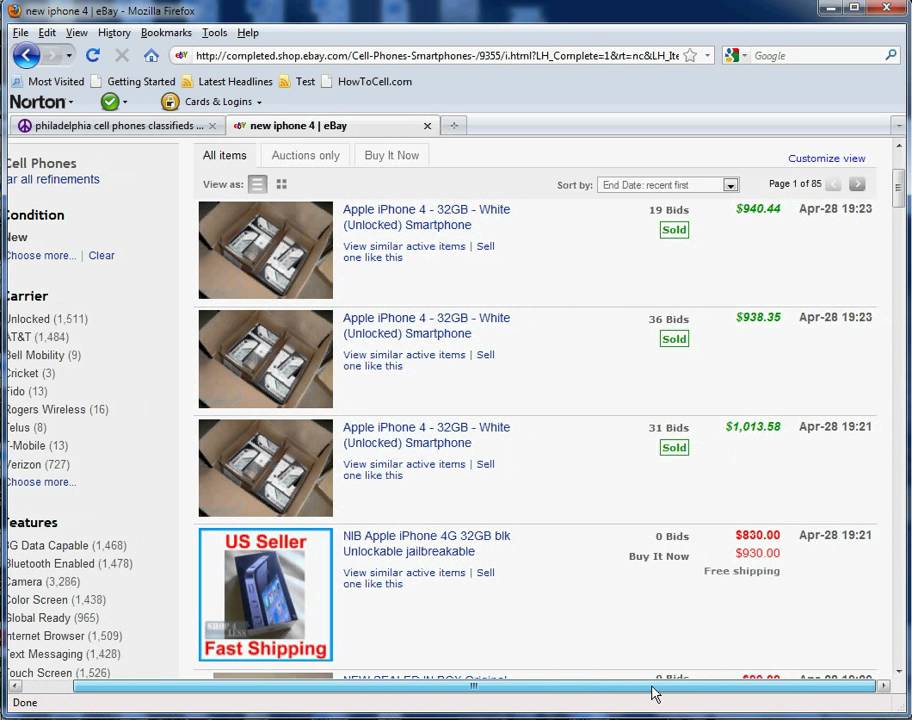Click View similar active items for $938.35 listing
The image size is (912, 720).
404,355
